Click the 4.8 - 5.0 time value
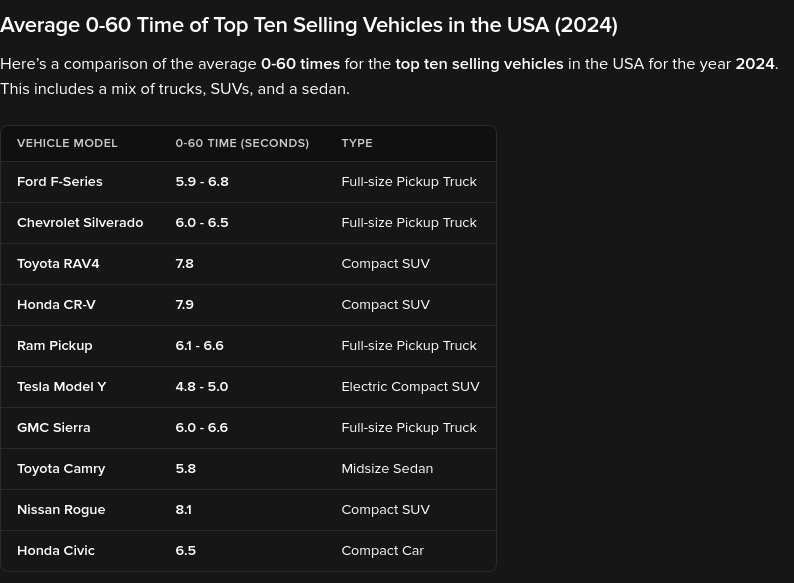 pos(202,387)
